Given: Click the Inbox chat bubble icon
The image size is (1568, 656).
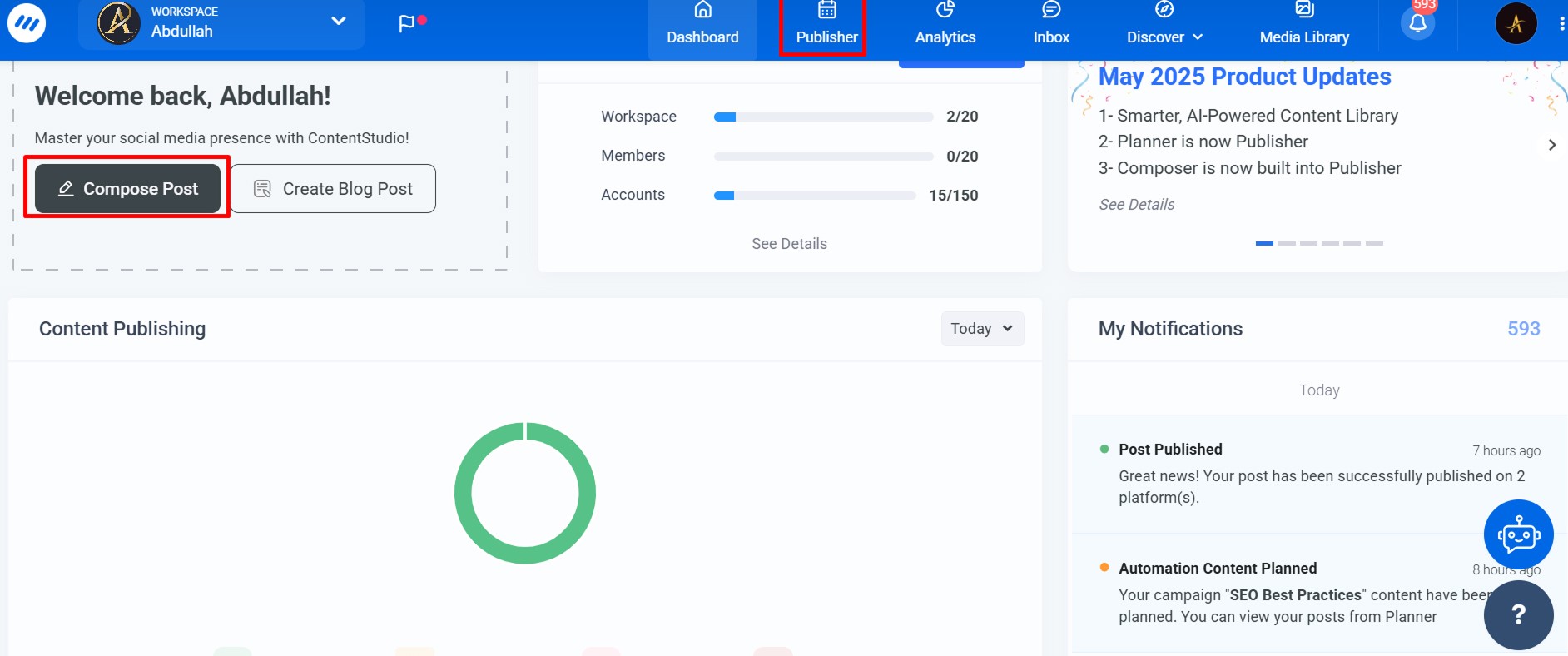Looking at the screenshot, I should 1051,9.
